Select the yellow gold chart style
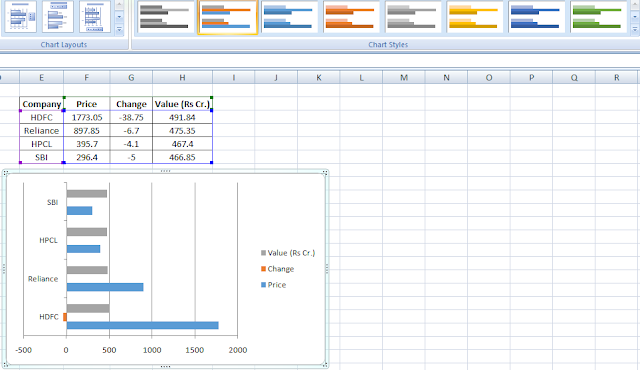The width and height of the screenshot is (640, 370). 474,17
